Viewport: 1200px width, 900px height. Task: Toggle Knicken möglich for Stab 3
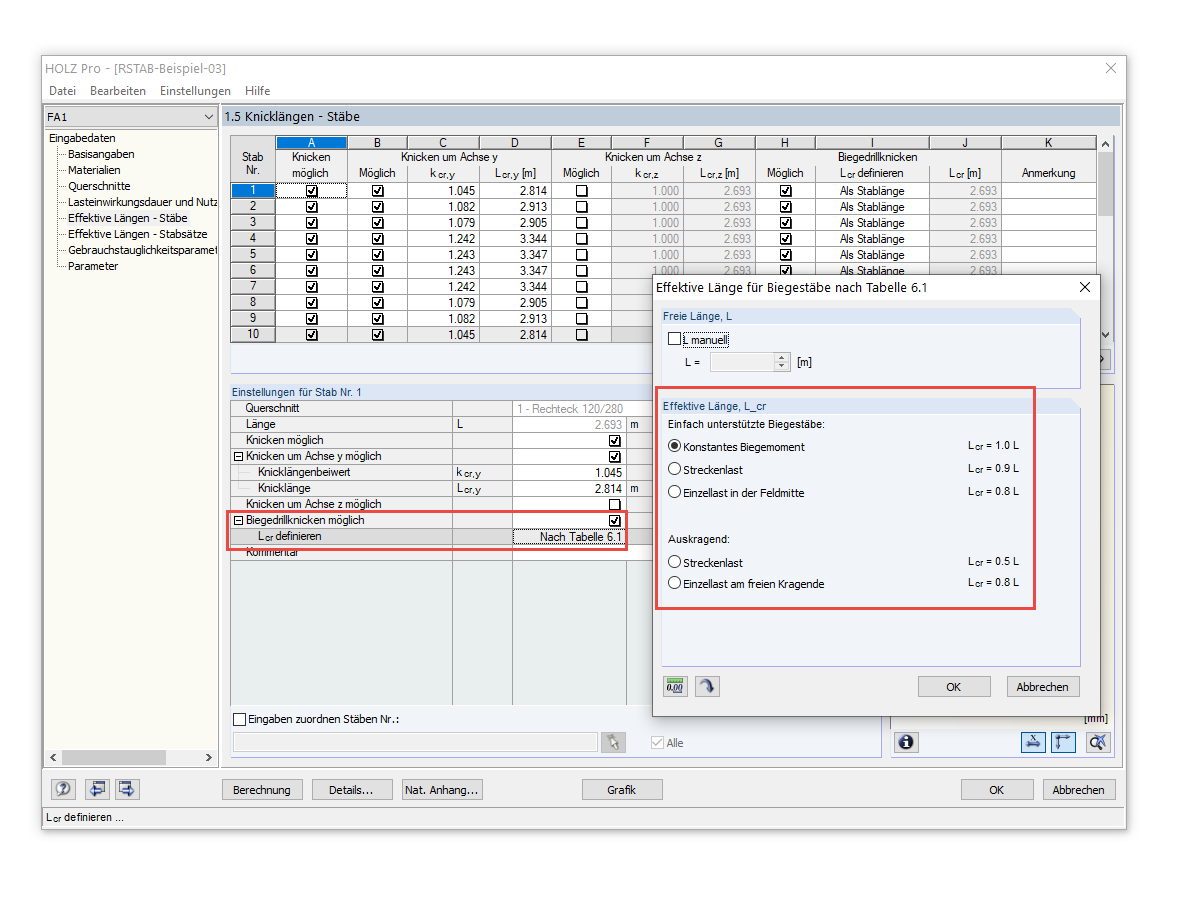click(x=311, y=222)
